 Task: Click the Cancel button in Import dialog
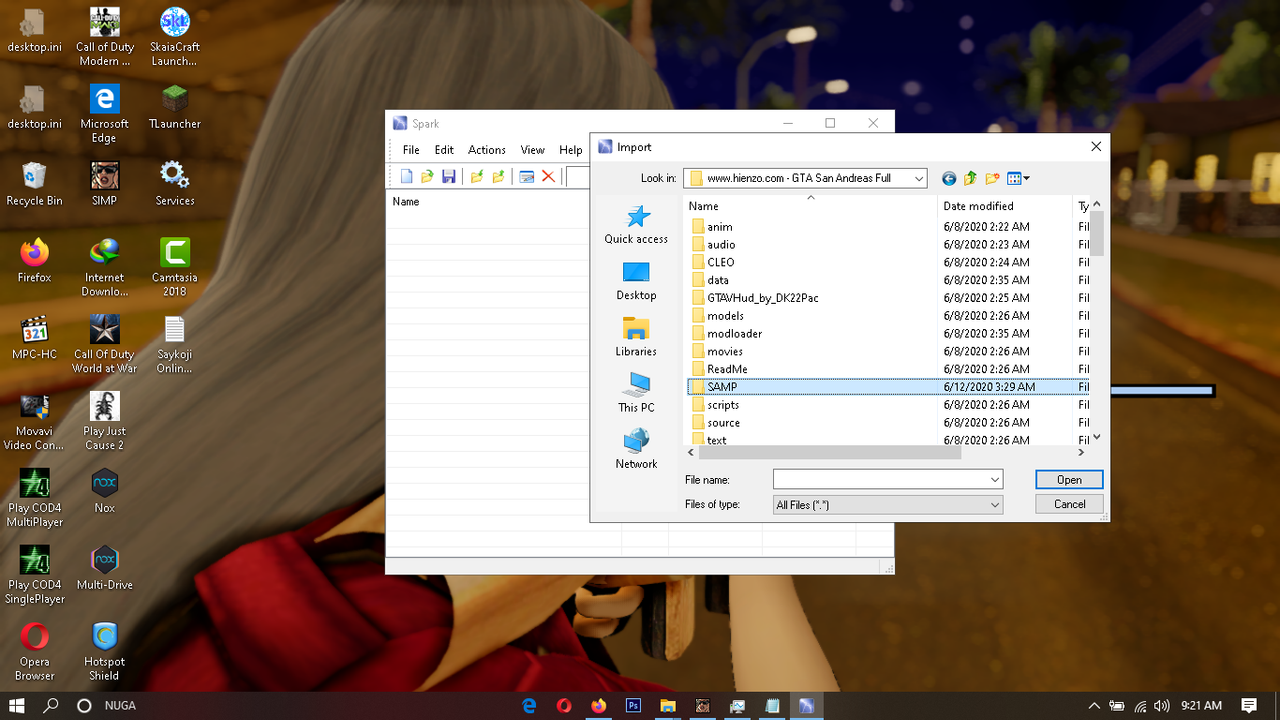[x=1069, y=504]
